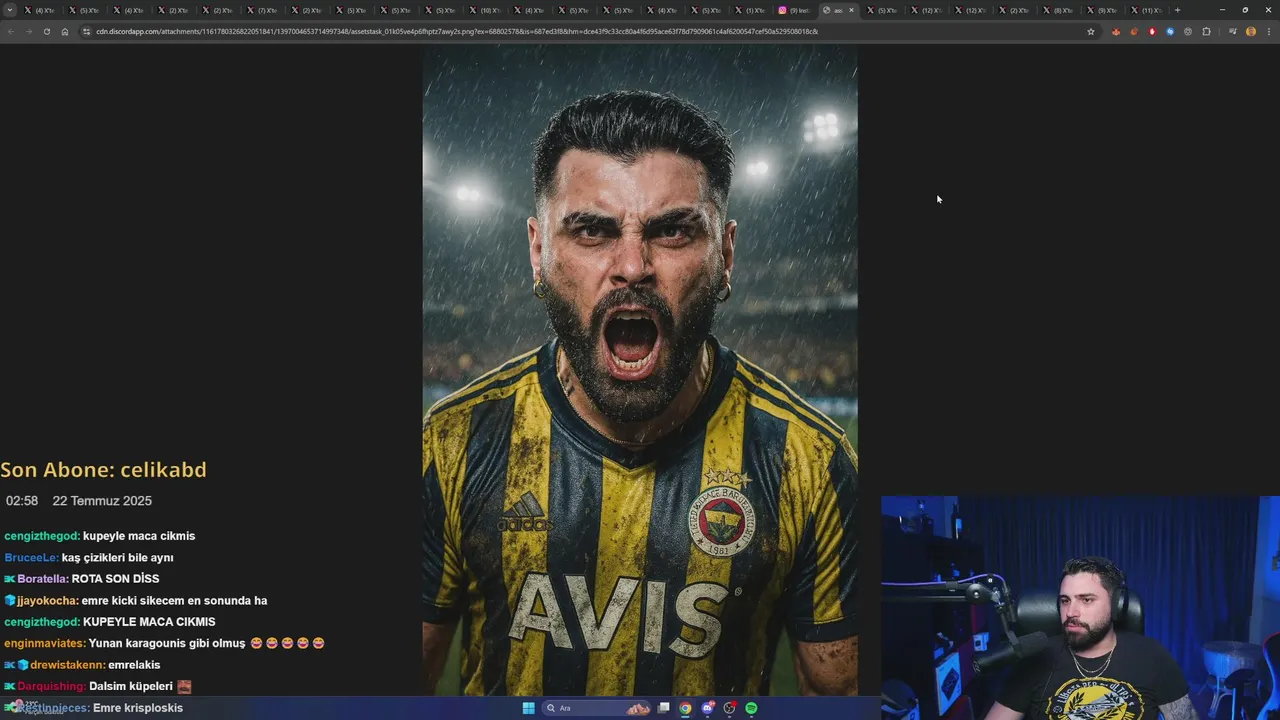Open Chrome from the taskbar
This screenshot has height=720, width=1280.
685,708
